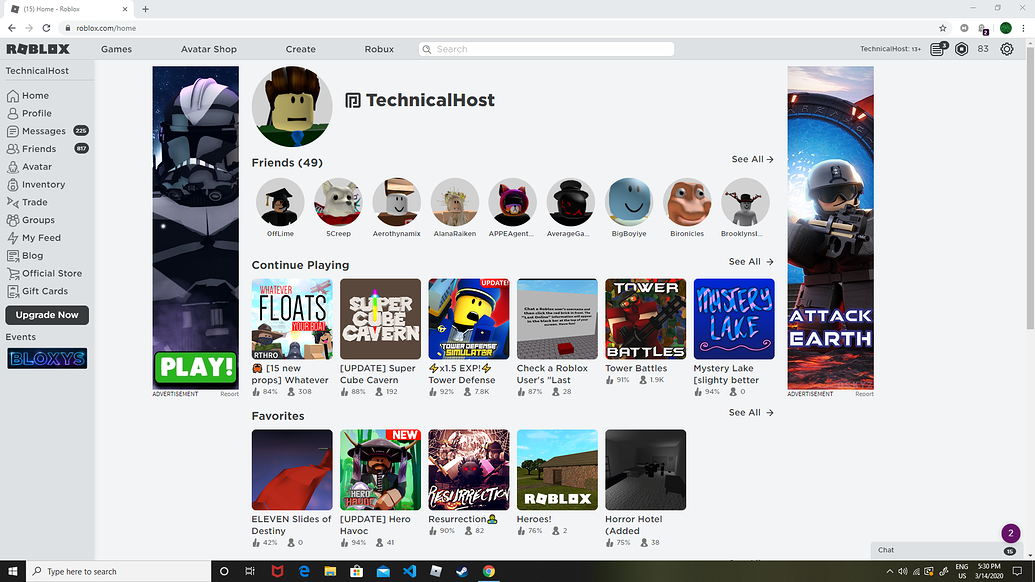
Task: Click the Upgrade Now button
Action: [x=47, y=314]
